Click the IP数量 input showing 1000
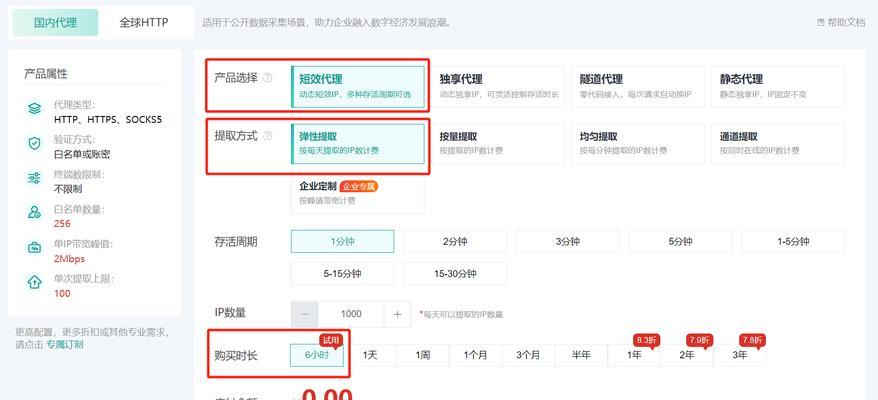This screenshot has width=878, height=400. click(x=351, y=314)
